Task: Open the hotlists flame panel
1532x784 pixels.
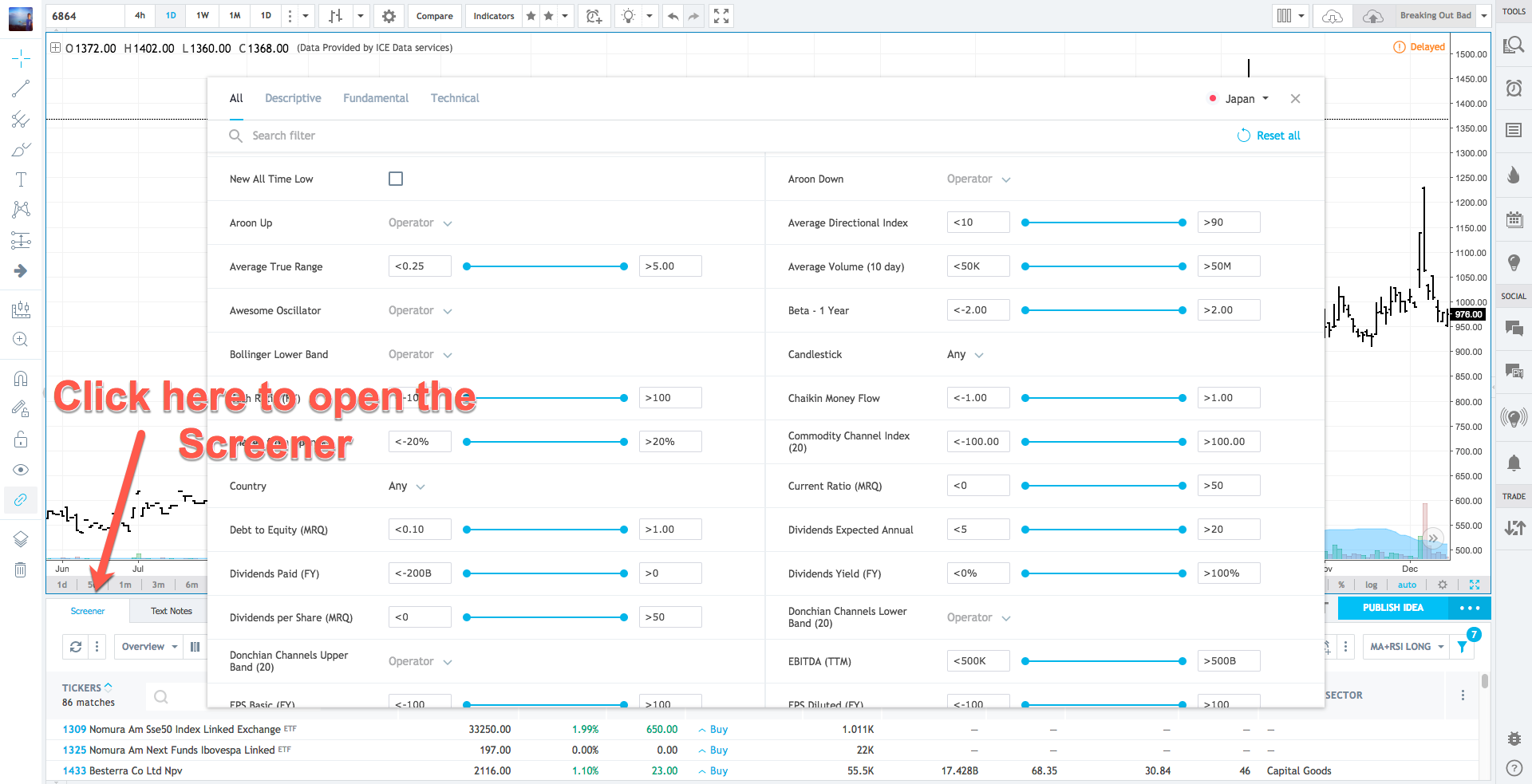Action: (1514, 175)
